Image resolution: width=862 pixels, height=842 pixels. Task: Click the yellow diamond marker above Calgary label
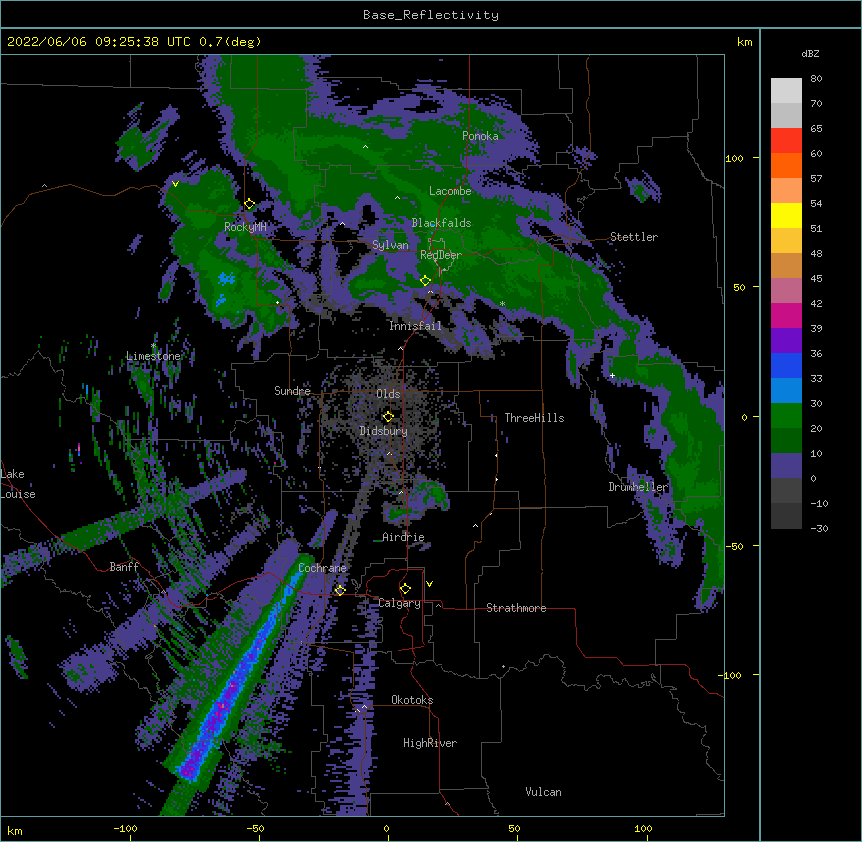click(405, 589)
